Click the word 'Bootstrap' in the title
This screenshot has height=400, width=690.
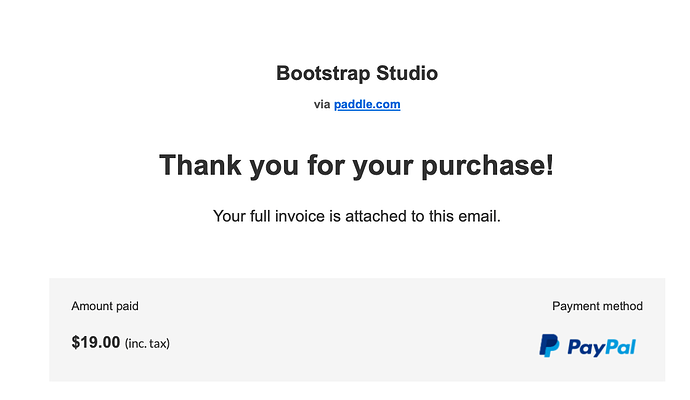click(x=315, y=73)
